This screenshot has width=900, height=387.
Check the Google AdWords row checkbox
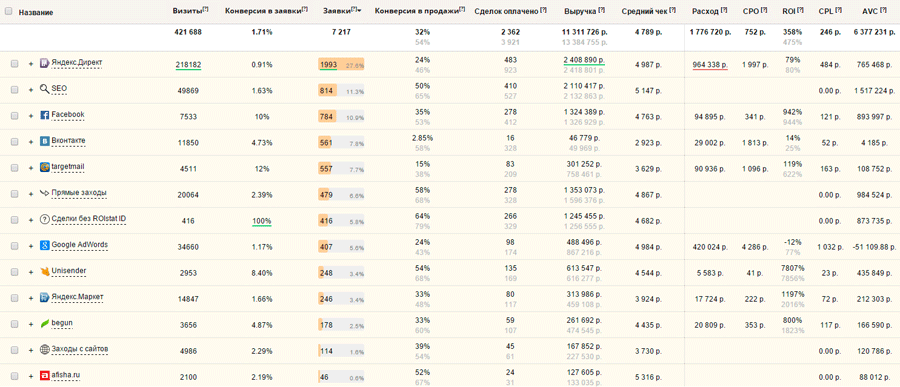tap(14, 246)
